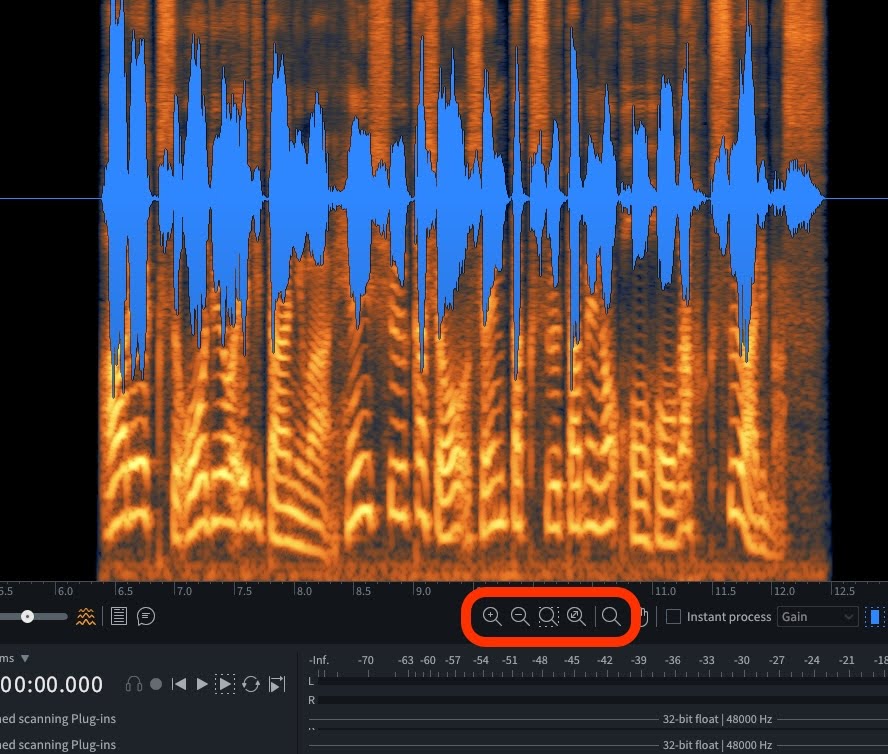Click the Record circle button
This screenshot has height=754, width=888.
click(x=156, y=684)
